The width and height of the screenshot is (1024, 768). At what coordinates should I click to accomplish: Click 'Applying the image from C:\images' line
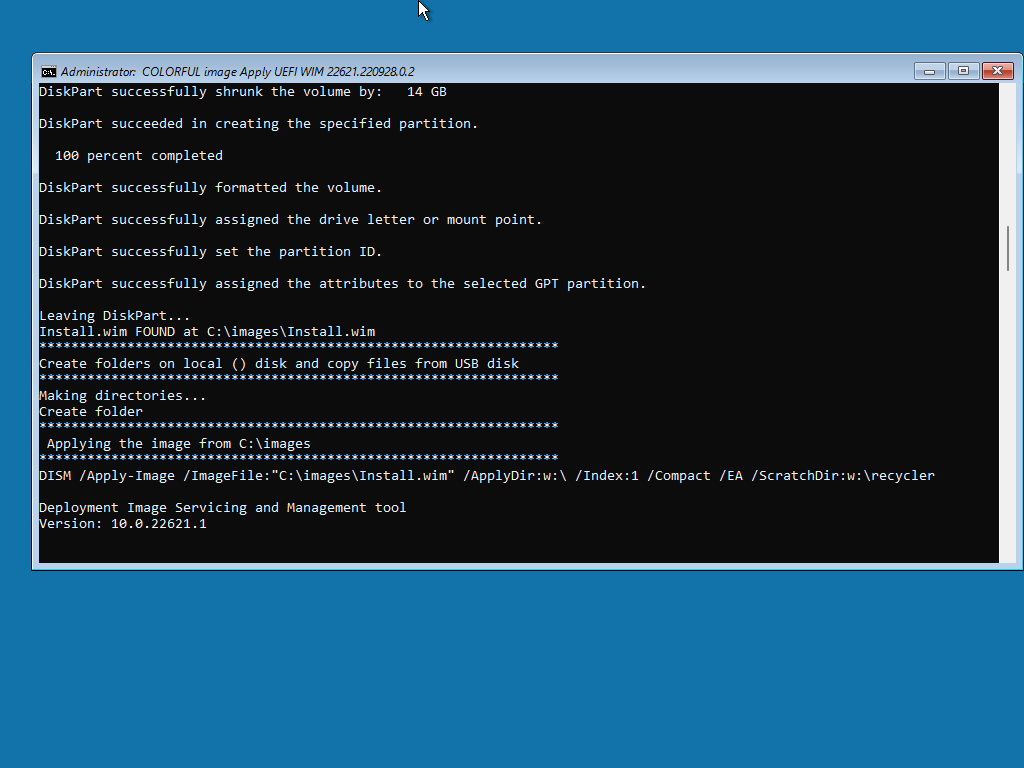pos(179,444)
